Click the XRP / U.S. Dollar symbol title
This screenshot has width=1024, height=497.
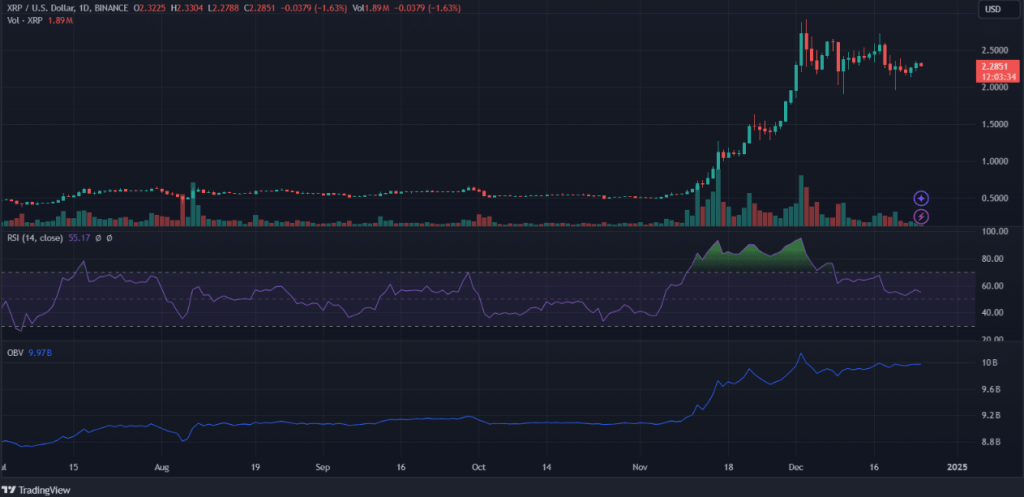(39, 8)
